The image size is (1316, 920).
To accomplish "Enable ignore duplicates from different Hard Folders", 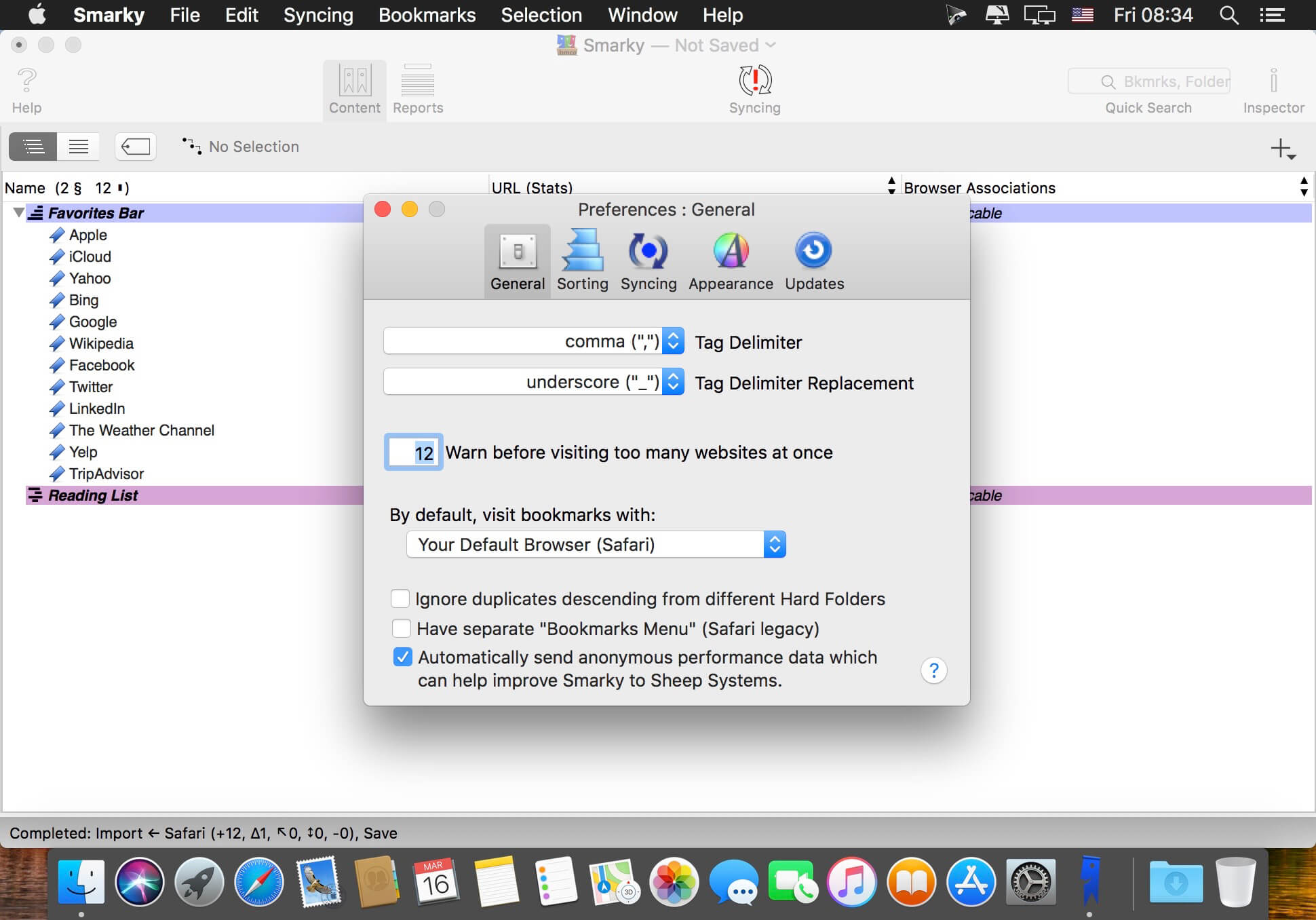I will click(400, 598).
